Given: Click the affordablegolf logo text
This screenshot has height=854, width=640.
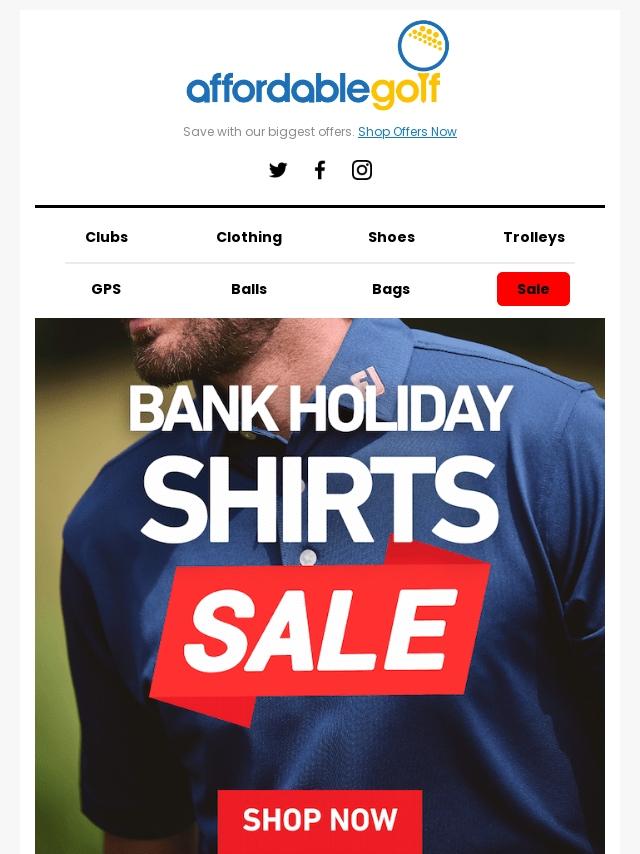Looking at the screenshot, I should [313, 90].
